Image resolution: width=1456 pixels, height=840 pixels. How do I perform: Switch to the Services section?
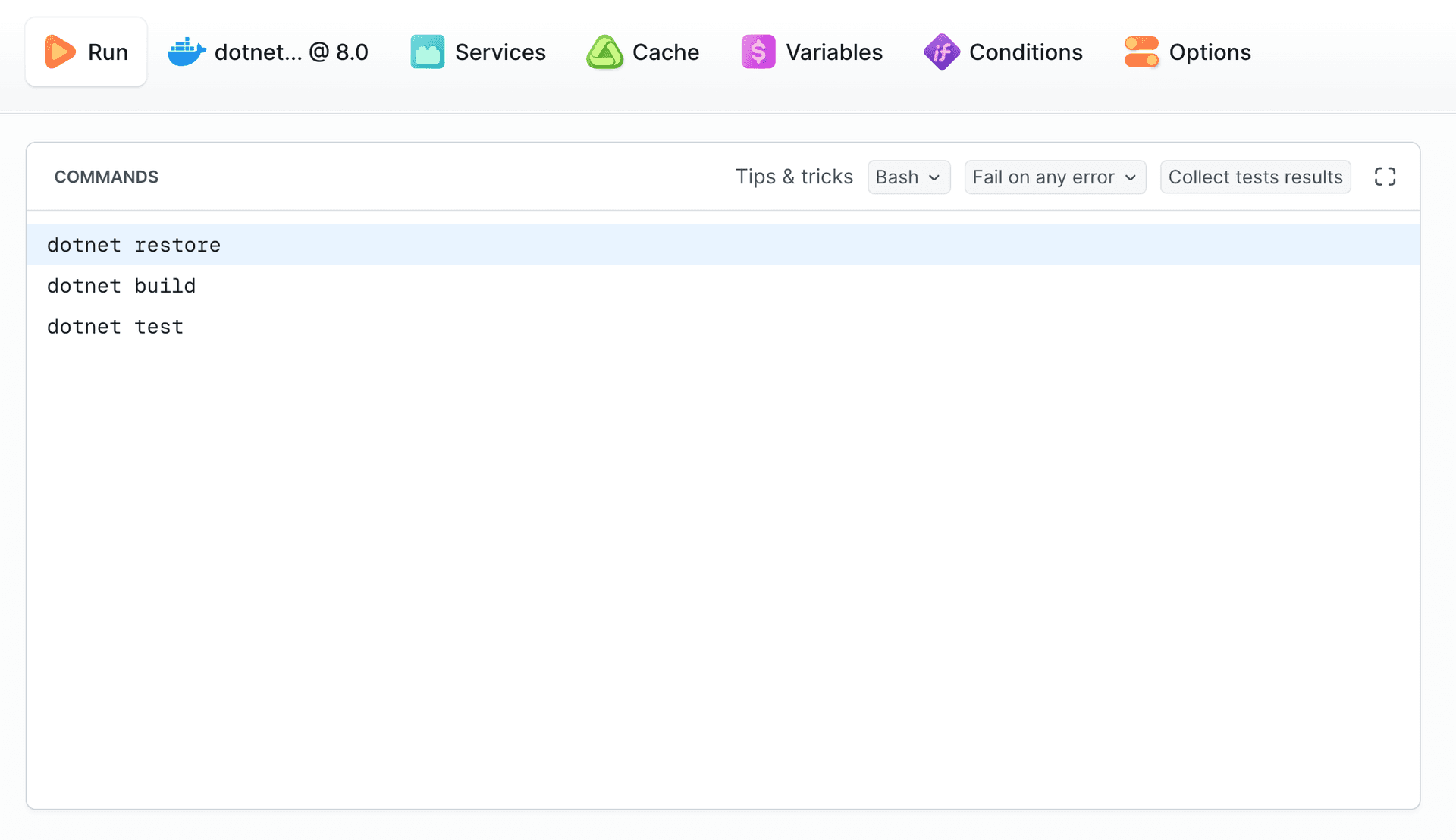(x=478, y=52)
